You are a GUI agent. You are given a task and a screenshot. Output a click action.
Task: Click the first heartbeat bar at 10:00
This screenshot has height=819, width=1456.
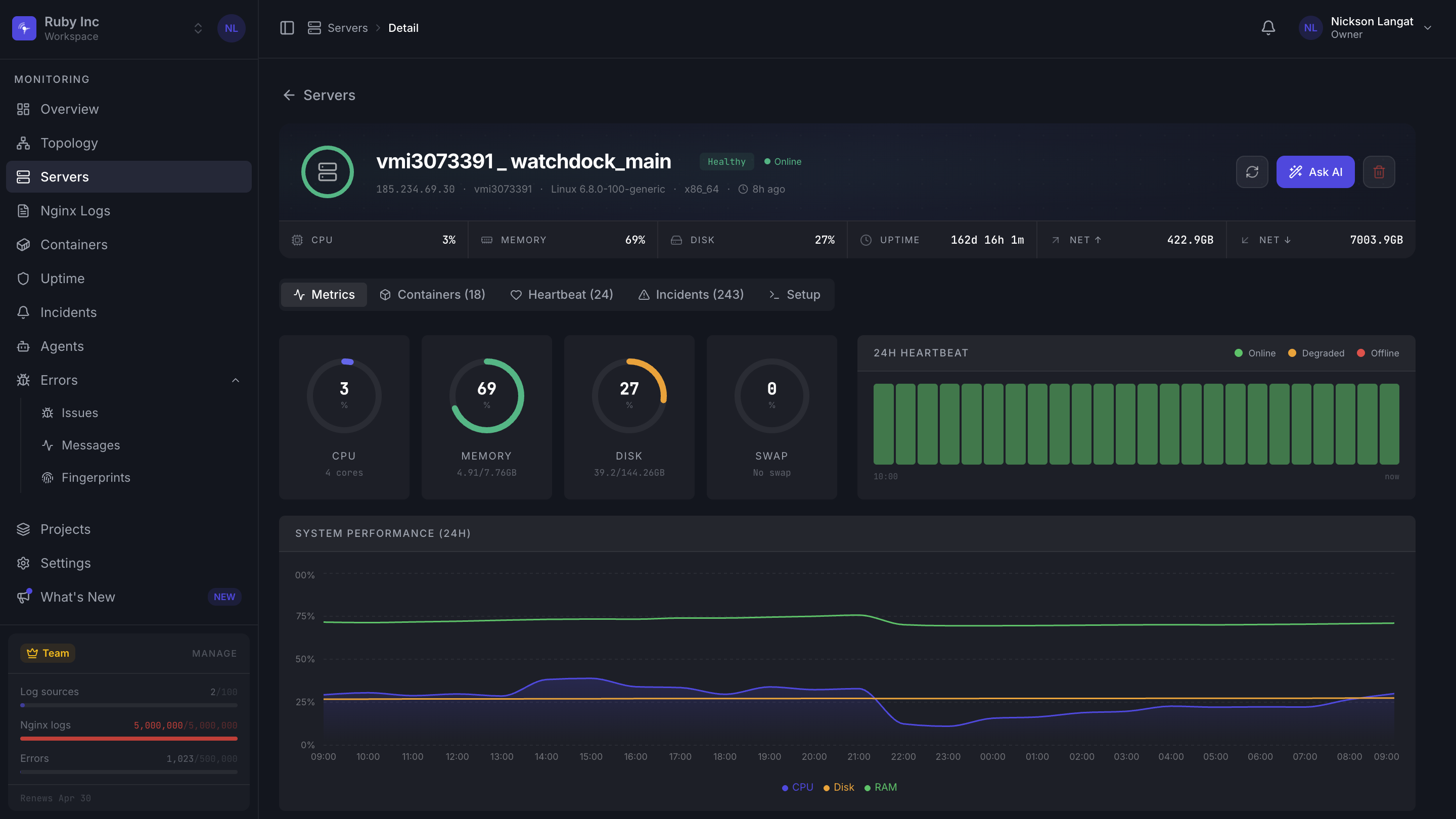coord(883,424)
